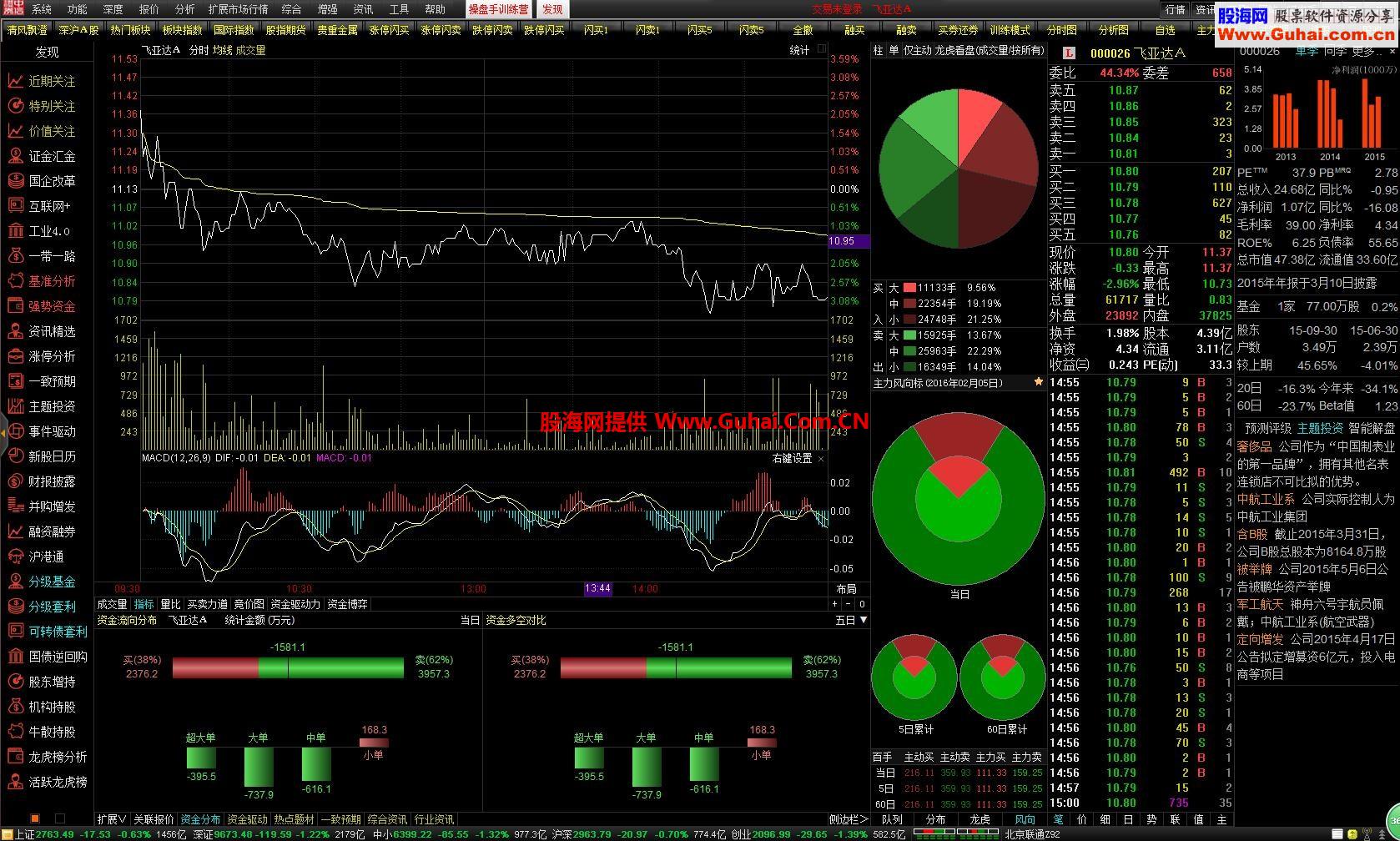1400x841 pixels.
Task: Collapse the left sidebar edge handle
Action: point(3,432)
